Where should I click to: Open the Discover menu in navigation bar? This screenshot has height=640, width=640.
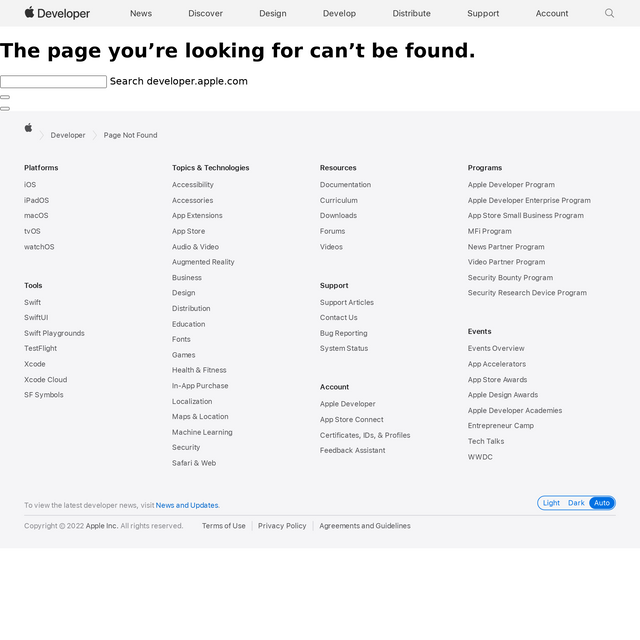[205, 13]
